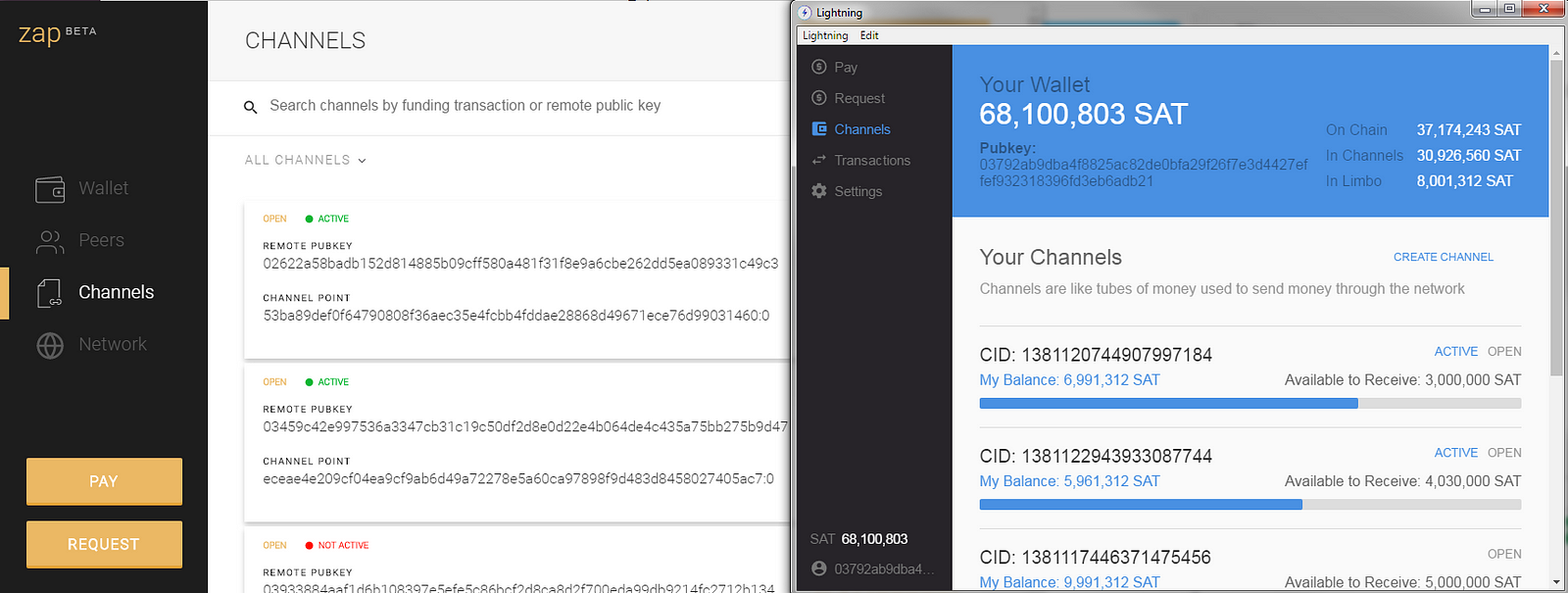1568x593 pixels.
Task: Click the Channels wallet icon in Lightning sidebar
Action: (819, 129)
